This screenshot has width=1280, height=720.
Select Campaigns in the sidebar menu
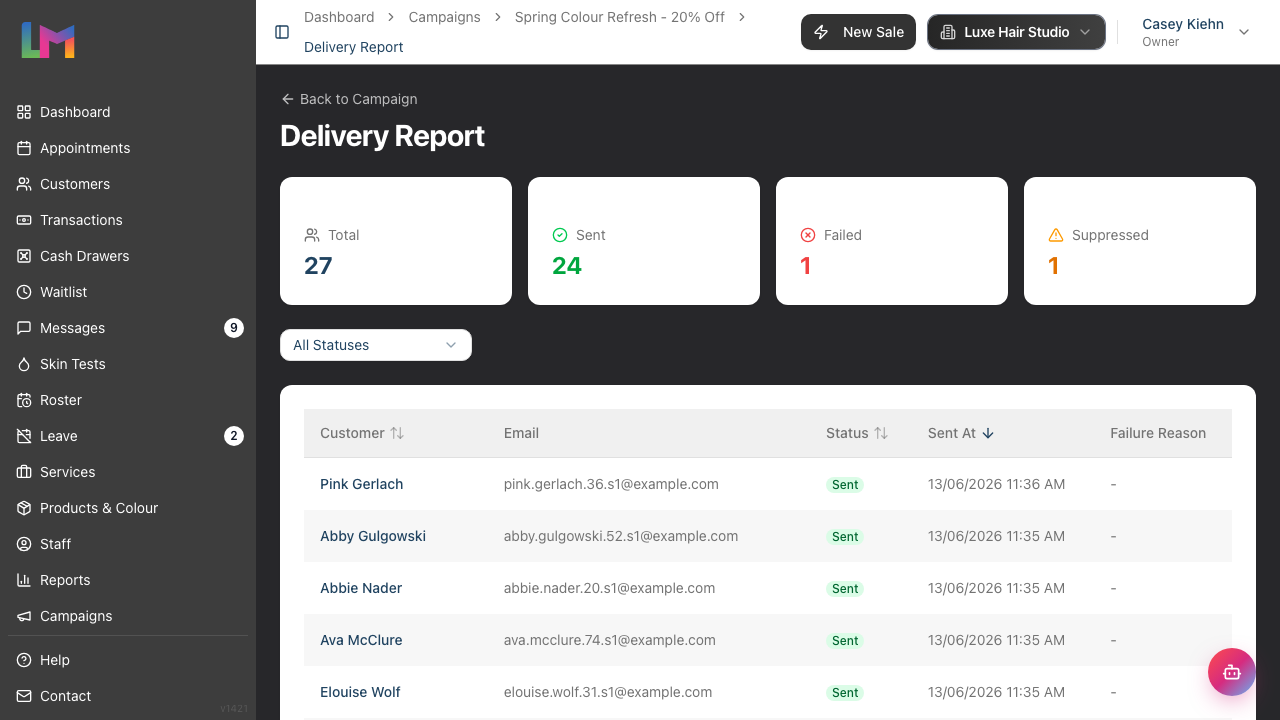128,616
